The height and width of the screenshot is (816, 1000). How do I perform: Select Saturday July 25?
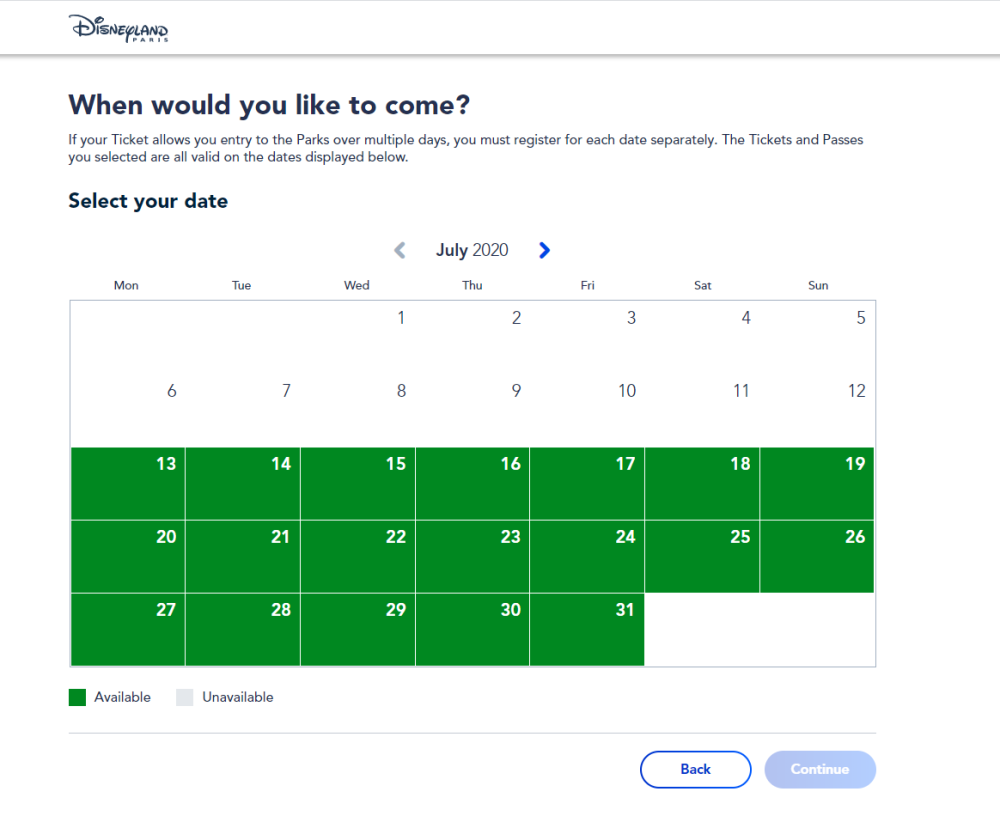(702, 556)
